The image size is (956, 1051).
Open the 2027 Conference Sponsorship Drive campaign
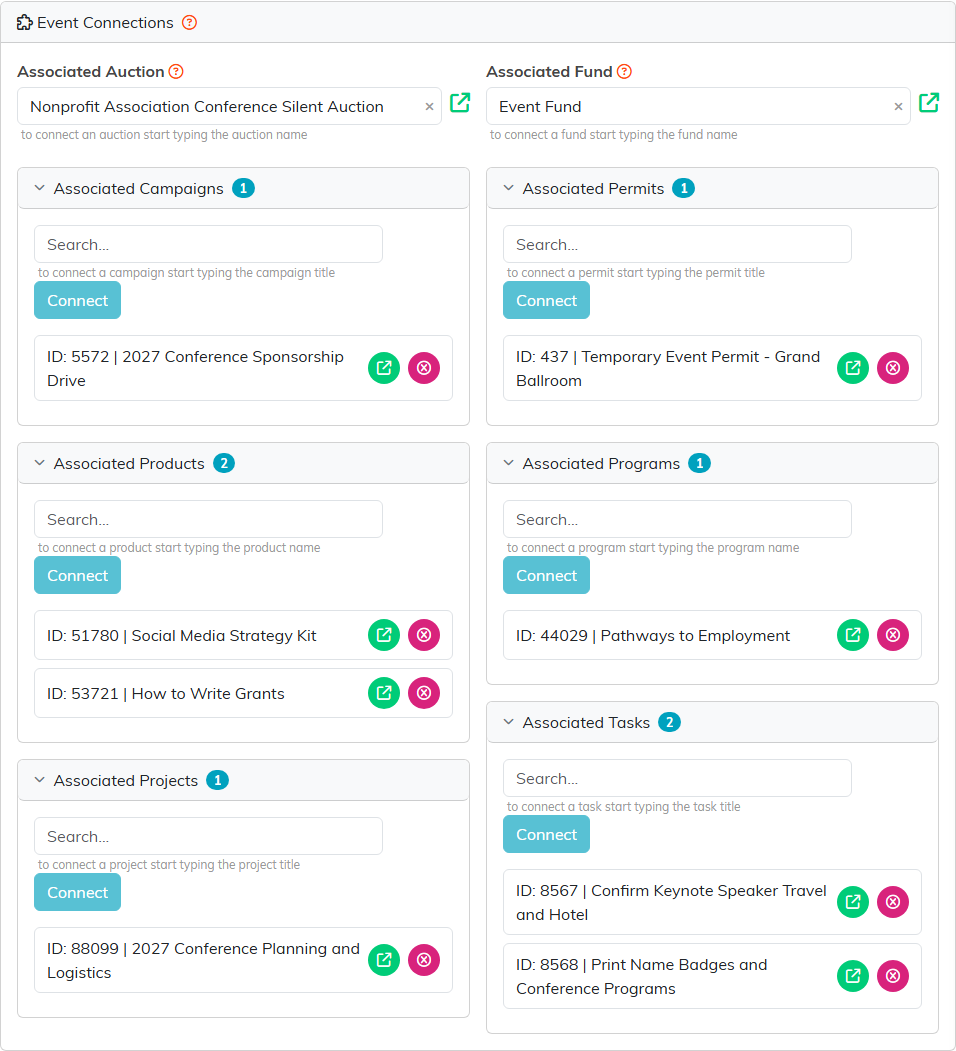point(384,368)
